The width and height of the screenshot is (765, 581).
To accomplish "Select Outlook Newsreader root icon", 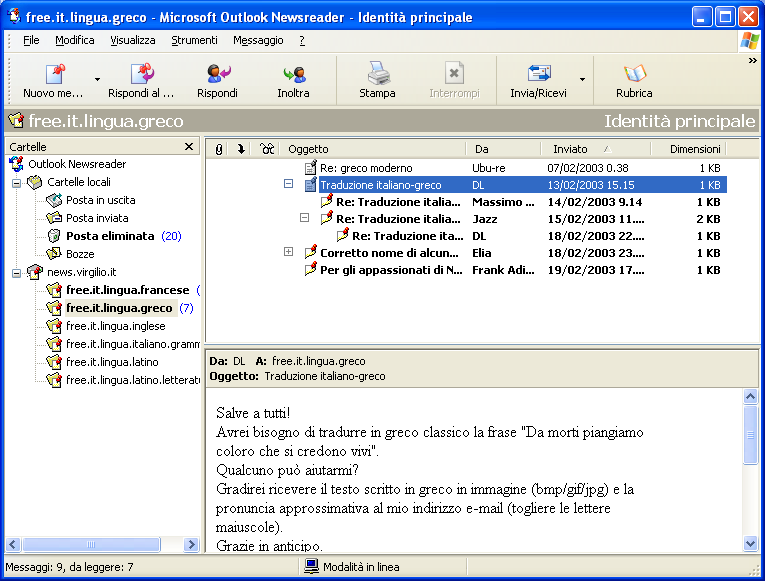I will click(17, 164).
